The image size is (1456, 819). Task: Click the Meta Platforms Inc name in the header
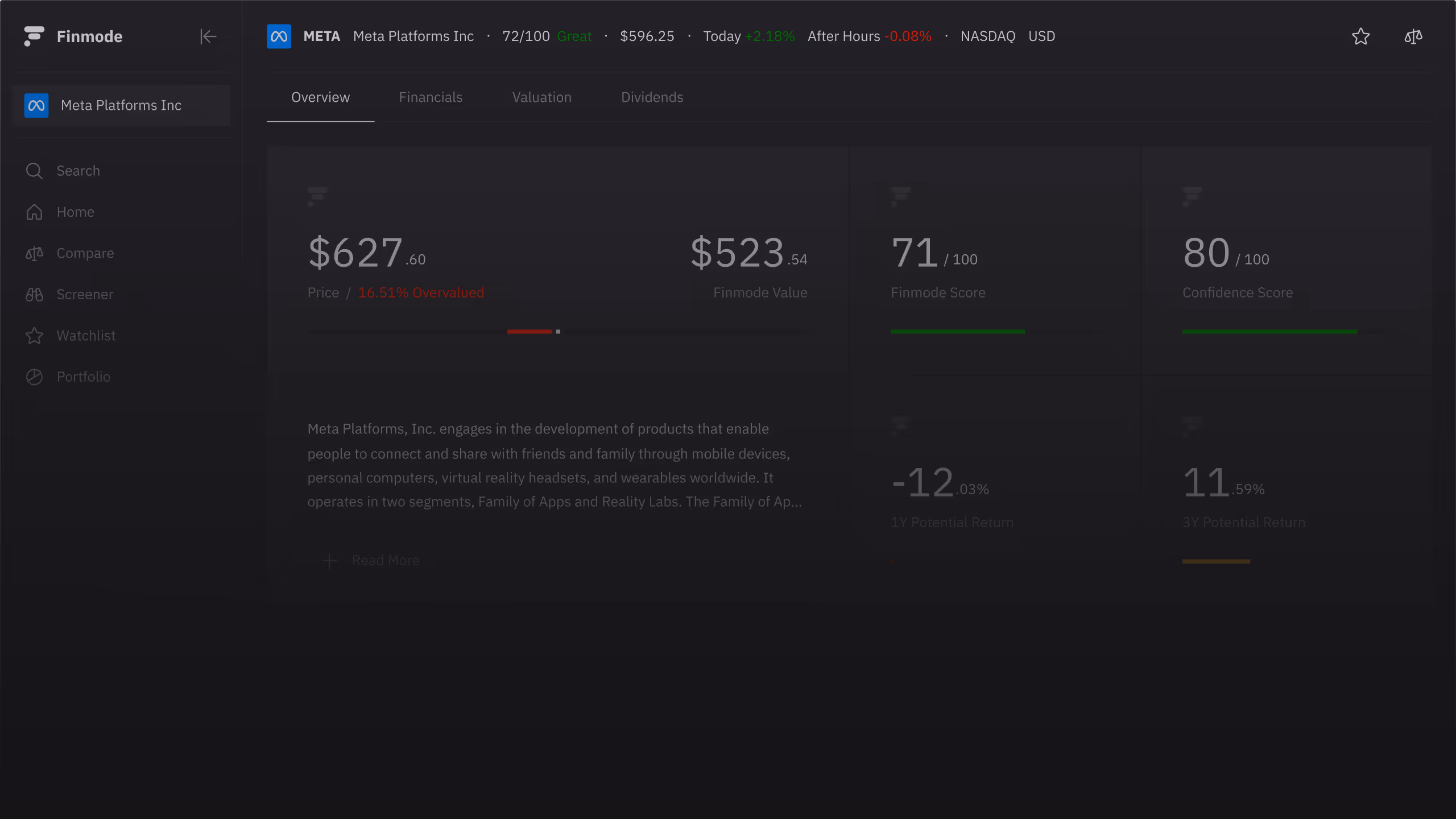[x=413, y=36]
